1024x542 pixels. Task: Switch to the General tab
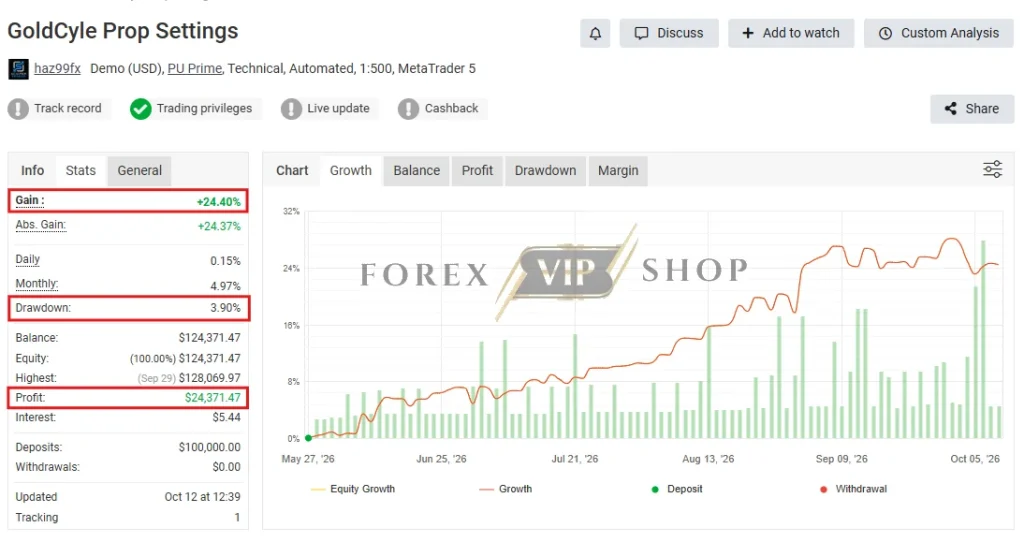pyautogui.click(x=140, y=170)
